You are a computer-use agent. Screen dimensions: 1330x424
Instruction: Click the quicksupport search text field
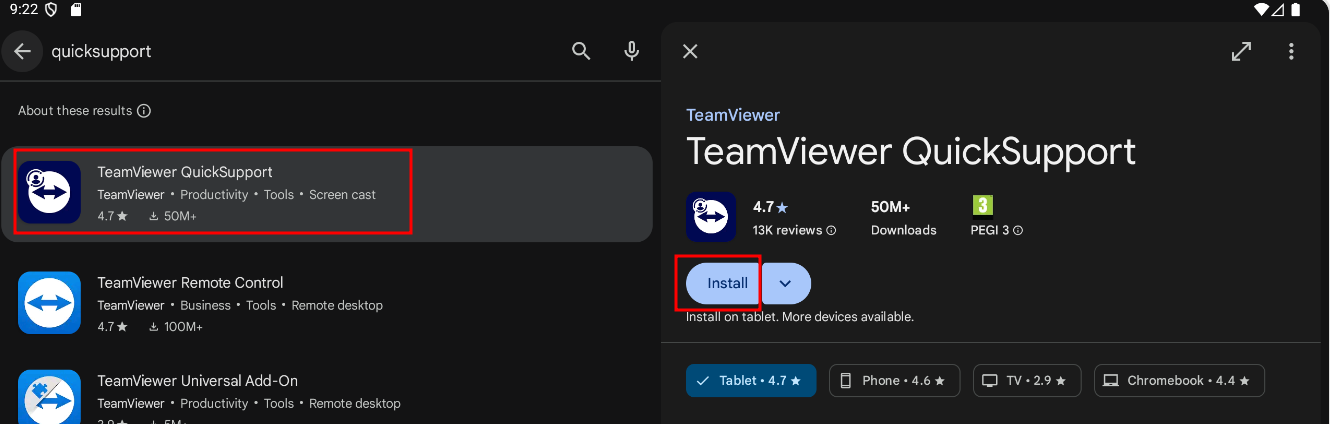[x=300, y=51]
